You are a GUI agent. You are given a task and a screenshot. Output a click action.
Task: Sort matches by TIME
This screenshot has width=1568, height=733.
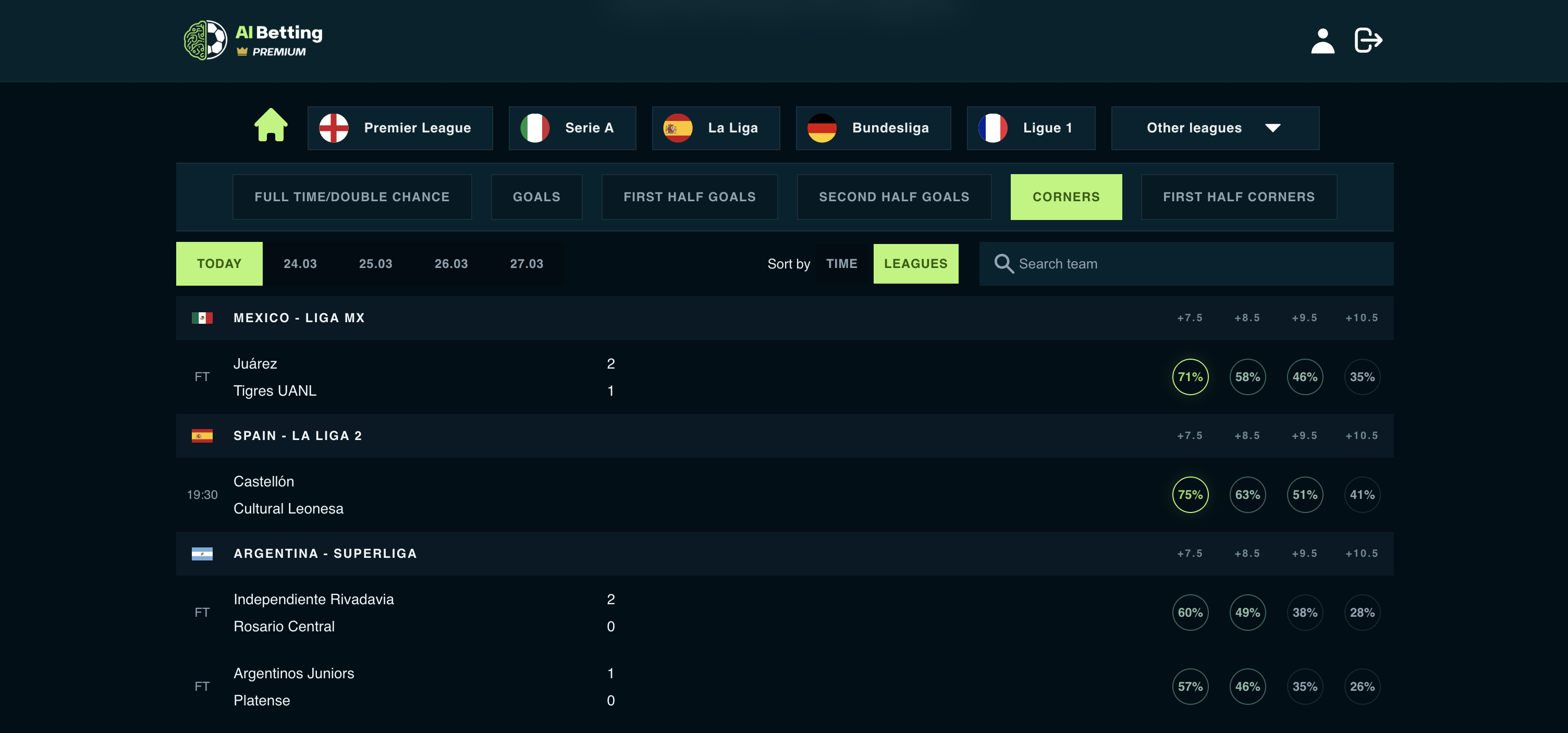841,264
